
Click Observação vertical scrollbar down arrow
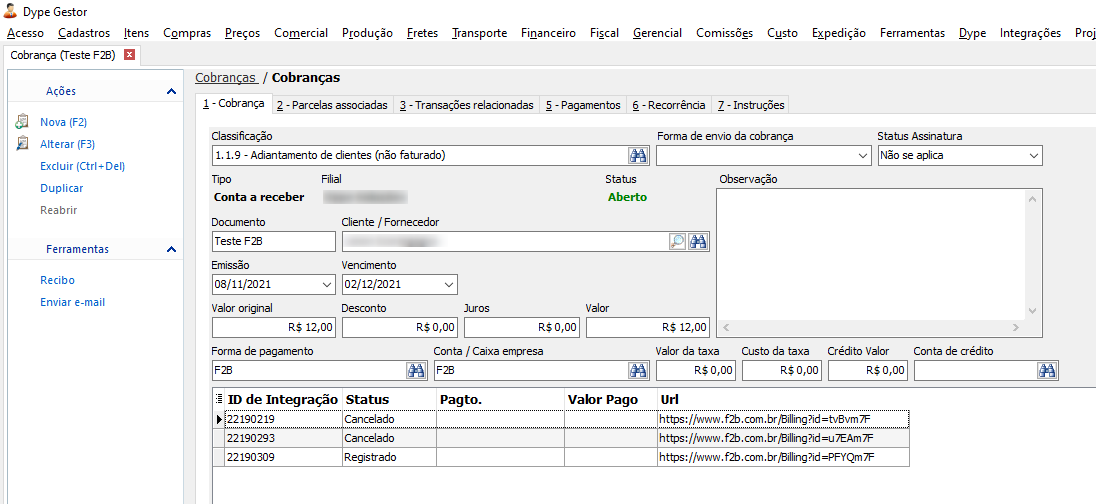pyautogui.click(x=1032, y=311)
